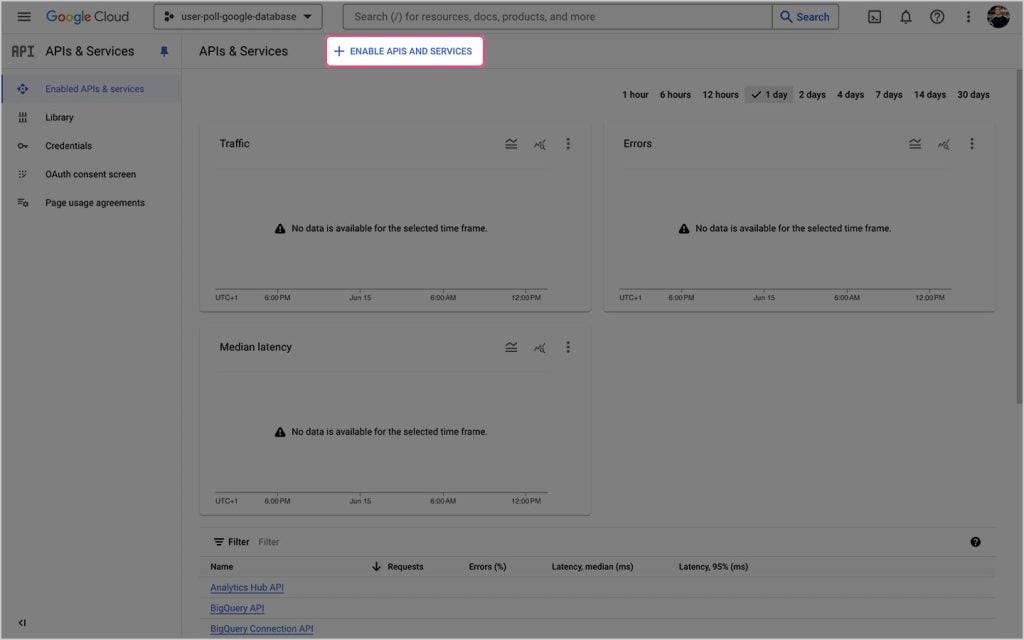Toggle legend on the Median latency chart
The width and height of the screenshot is (1024, 640).
(x=511, y=347)
